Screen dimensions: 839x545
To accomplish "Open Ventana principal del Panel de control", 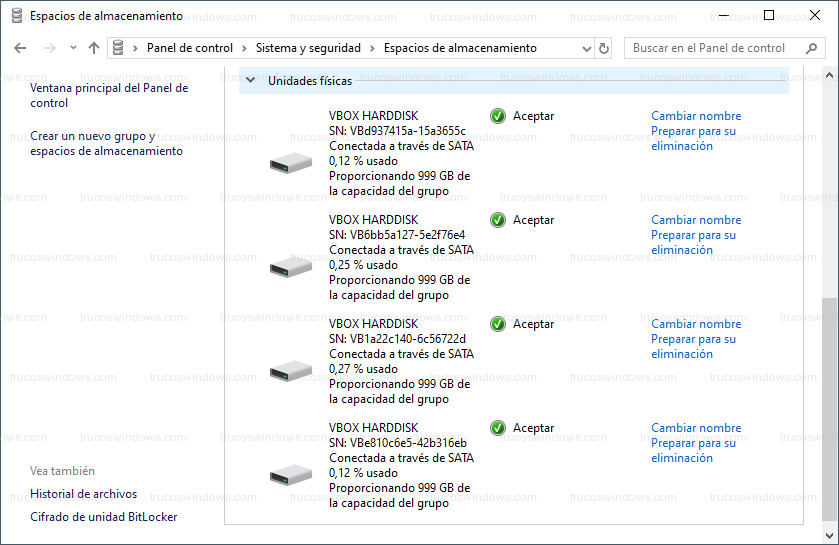I will (x=109, y=95).
